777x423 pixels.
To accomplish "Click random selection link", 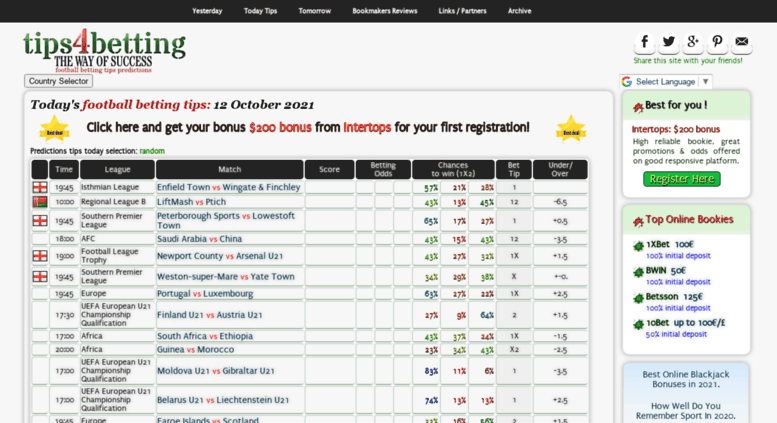I will point(152,151).
